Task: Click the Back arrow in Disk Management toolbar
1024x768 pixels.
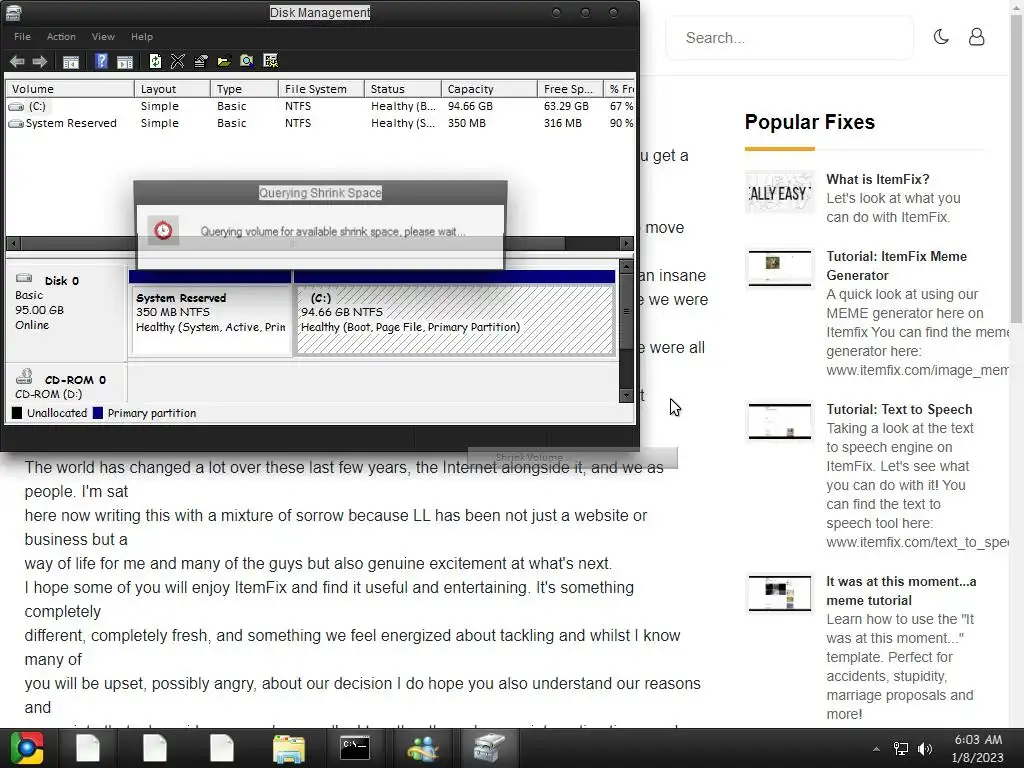Action: click(17, 61)
